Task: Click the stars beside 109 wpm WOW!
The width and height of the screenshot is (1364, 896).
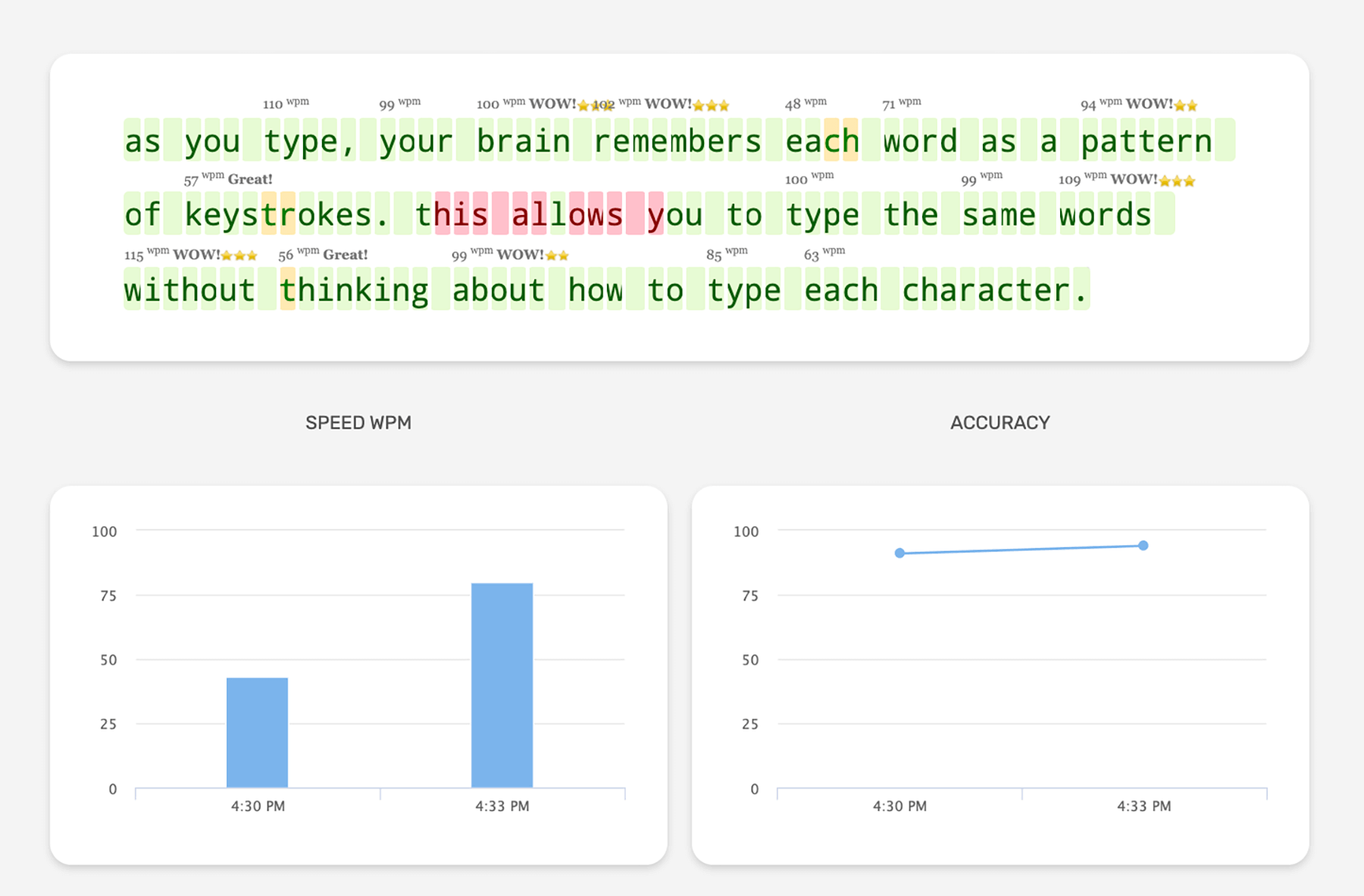Action: coord(1178,181)
